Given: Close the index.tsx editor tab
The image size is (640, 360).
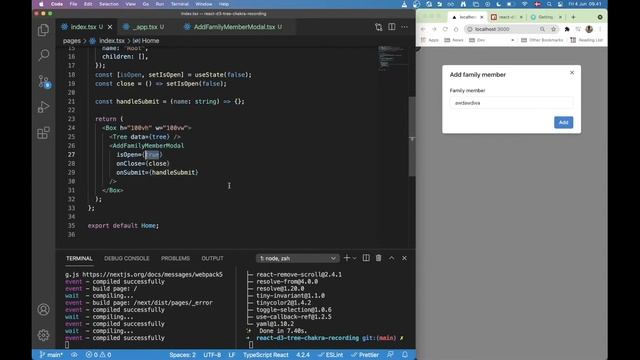Looking at the screenshot, I should click(110, 27).
